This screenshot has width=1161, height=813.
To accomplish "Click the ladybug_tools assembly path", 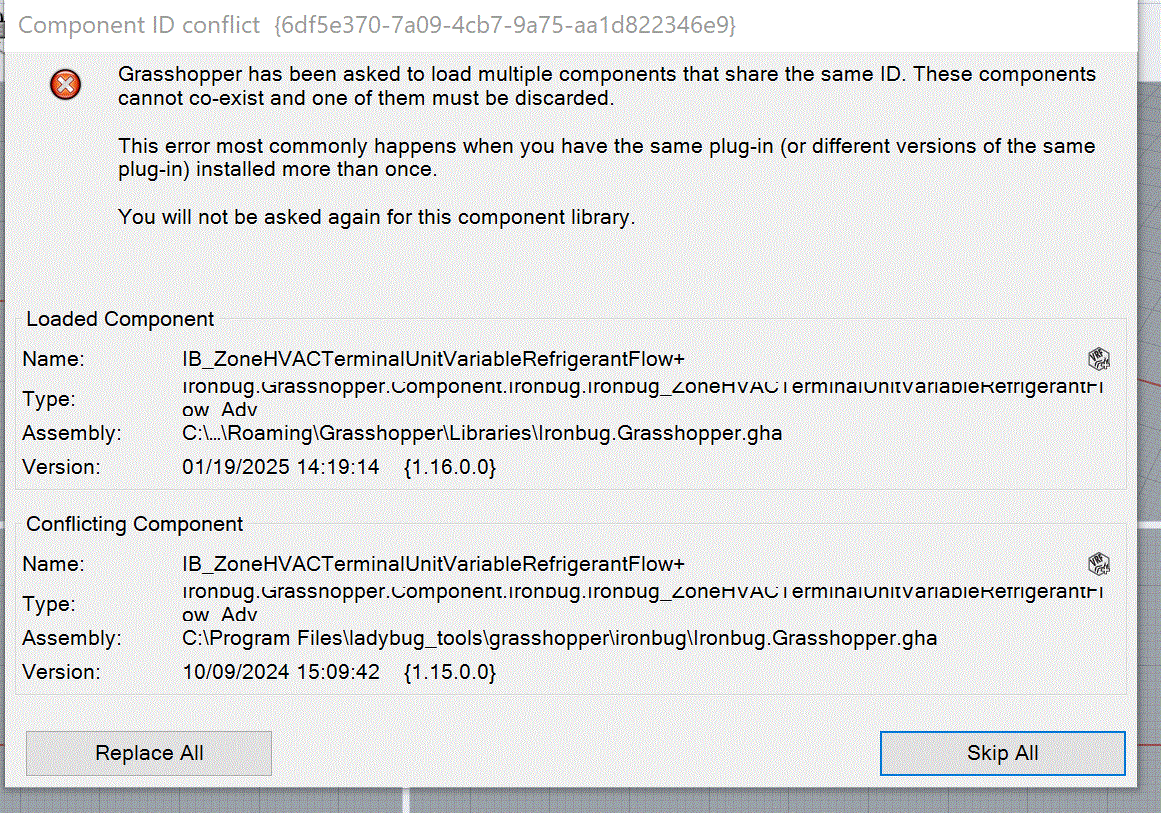I will pyautogui.click(x=560, y=638).
